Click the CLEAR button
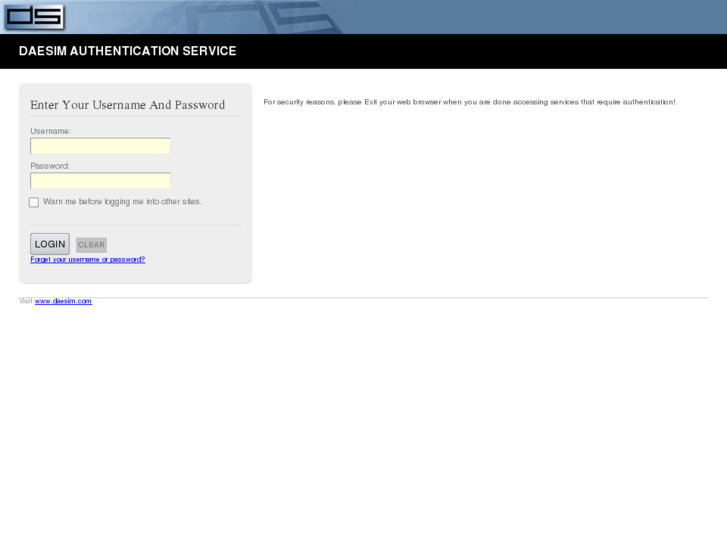 tap(91, 245)
